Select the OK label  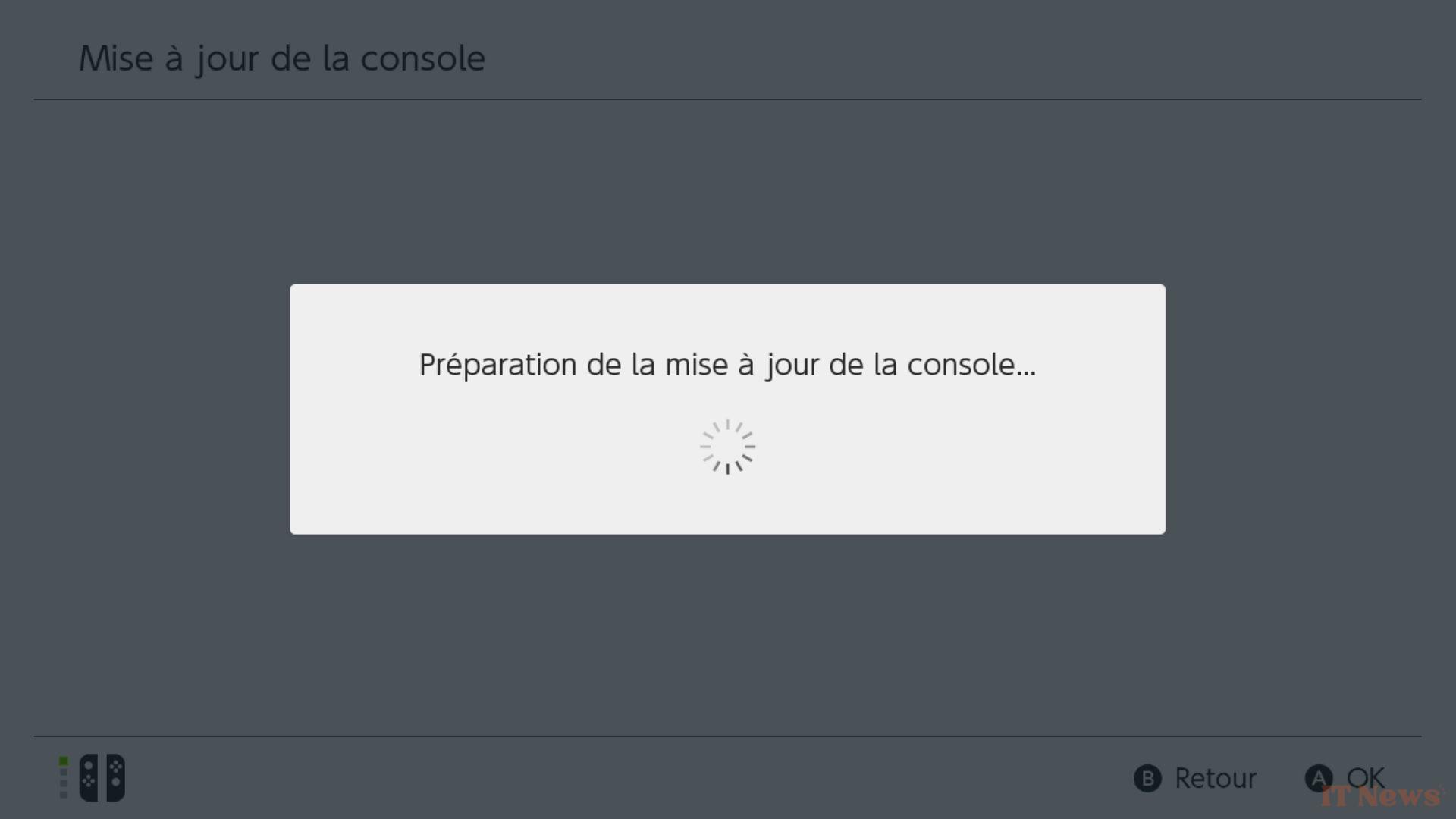1366,778
